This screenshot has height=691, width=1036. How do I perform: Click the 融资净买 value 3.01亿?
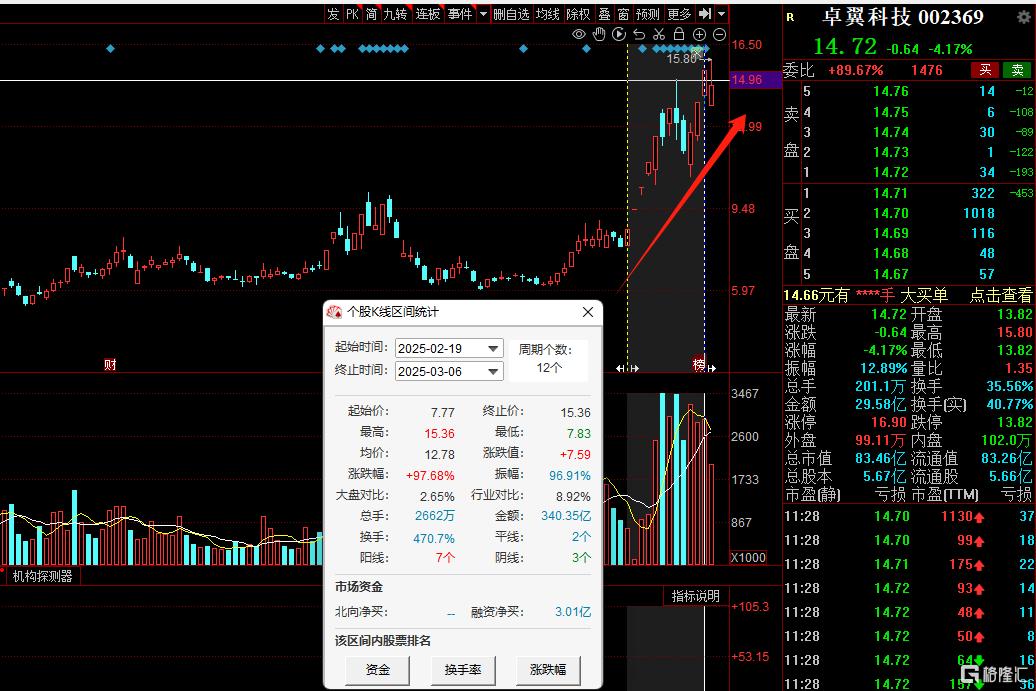click(x=573, y=612)
